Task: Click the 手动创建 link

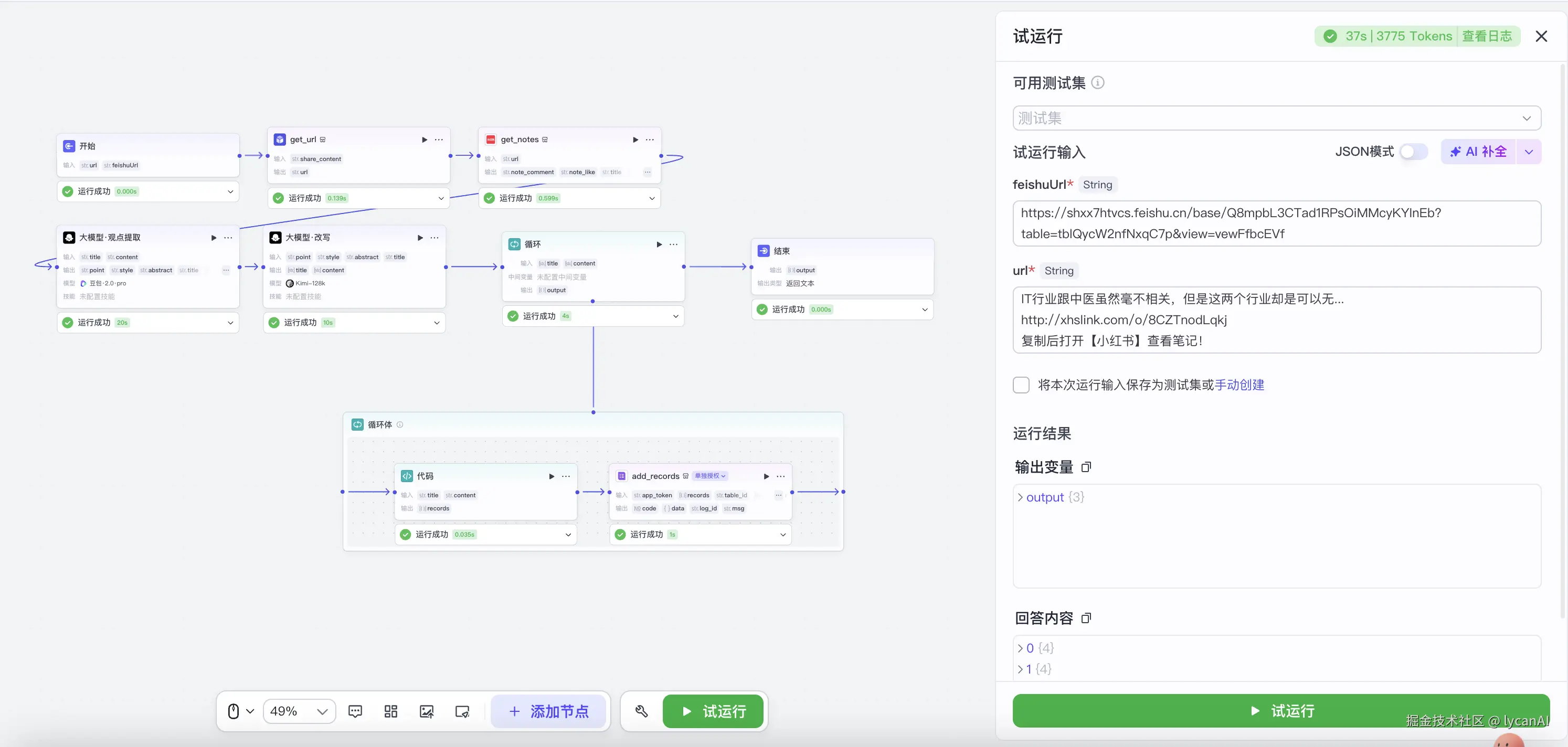Action: coord(1239,385)
